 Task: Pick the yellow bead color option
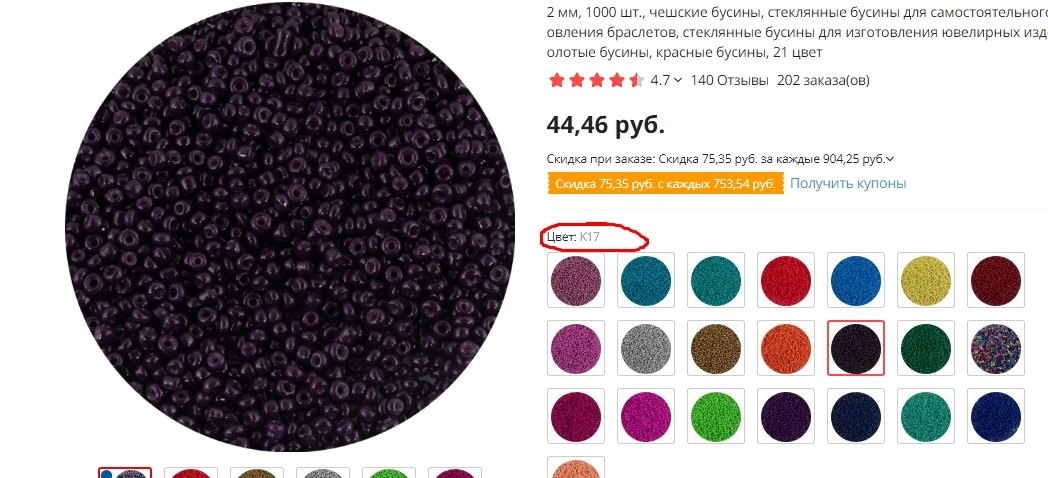coord(926,279)
